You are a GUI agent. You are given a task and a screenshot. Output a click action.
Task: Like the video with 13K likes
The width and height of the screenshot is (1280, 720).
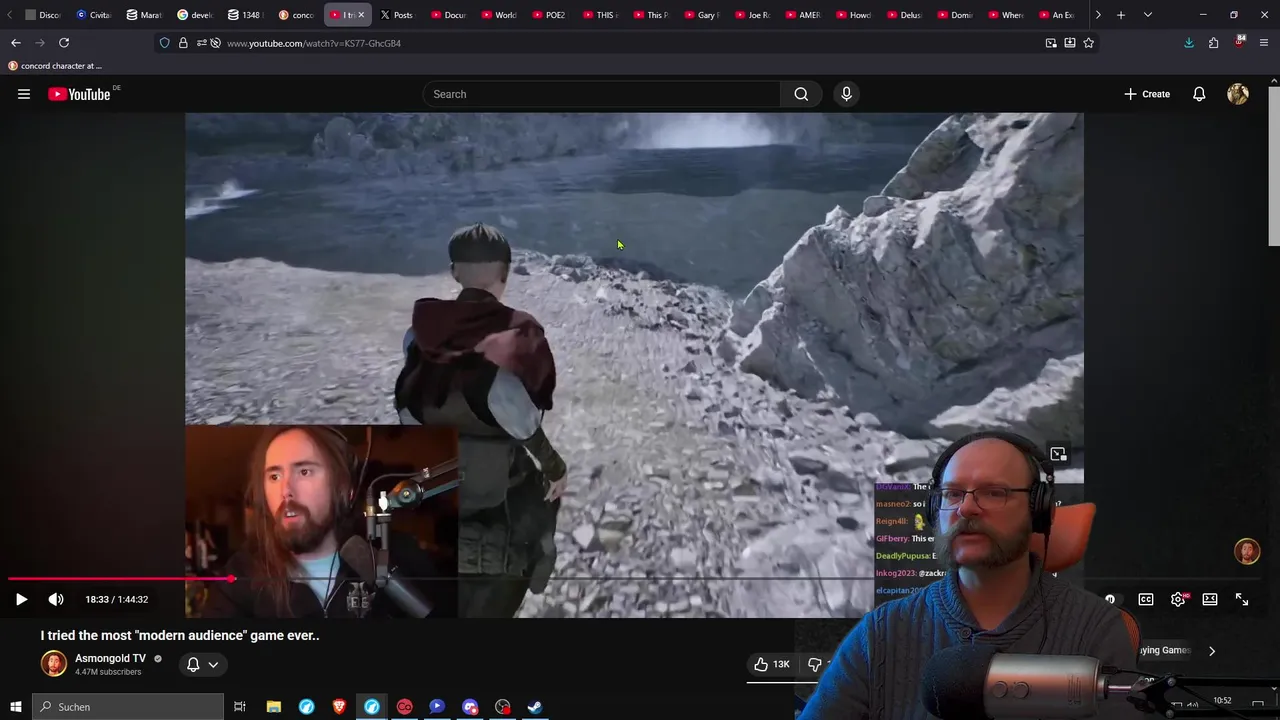coord(771,664)
